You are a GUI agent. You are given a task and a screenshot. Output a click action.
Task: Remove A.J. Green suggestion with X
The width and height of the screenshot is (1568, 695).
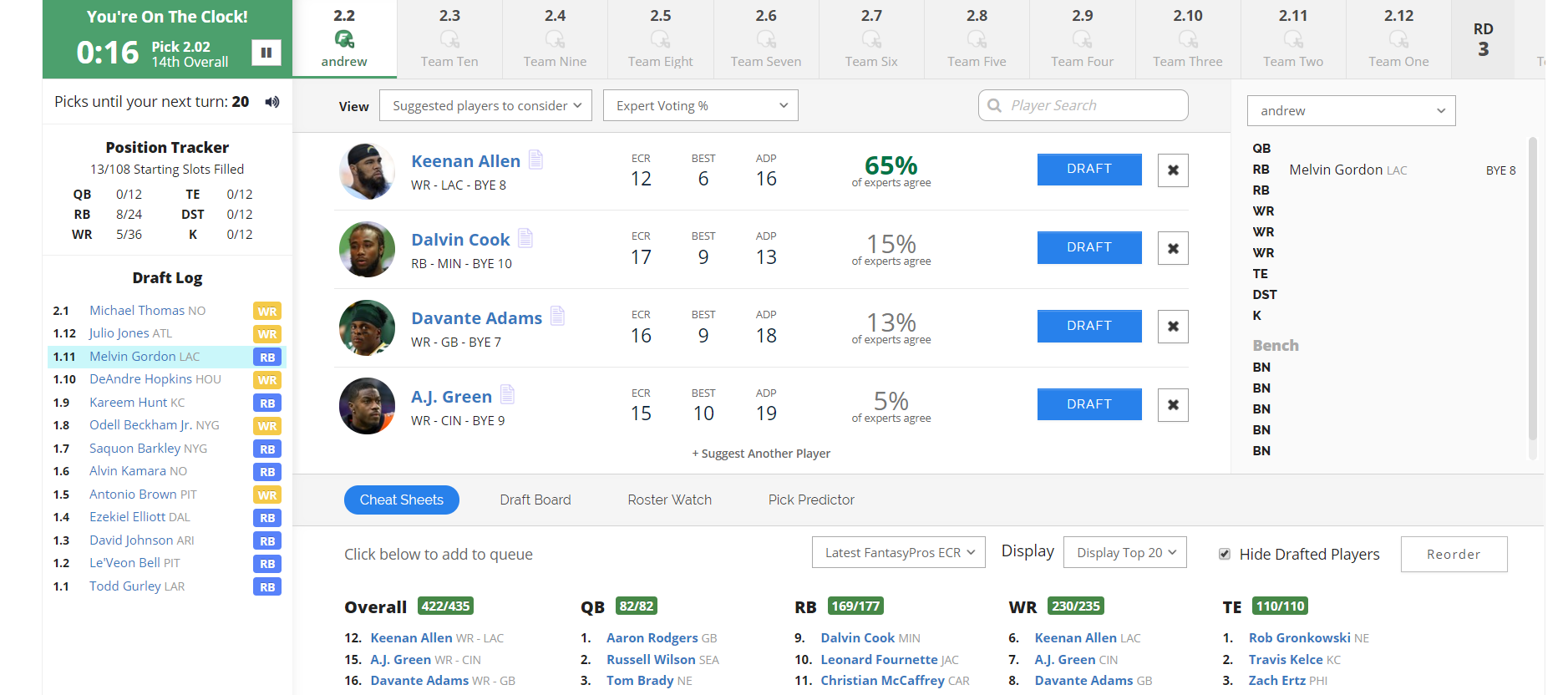[1173, 405]
